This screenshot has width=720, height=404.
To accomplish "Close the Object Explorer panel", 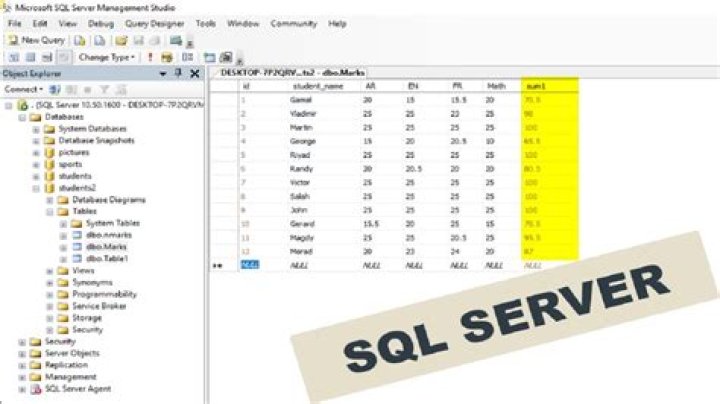I will click(x=195, y=73).
